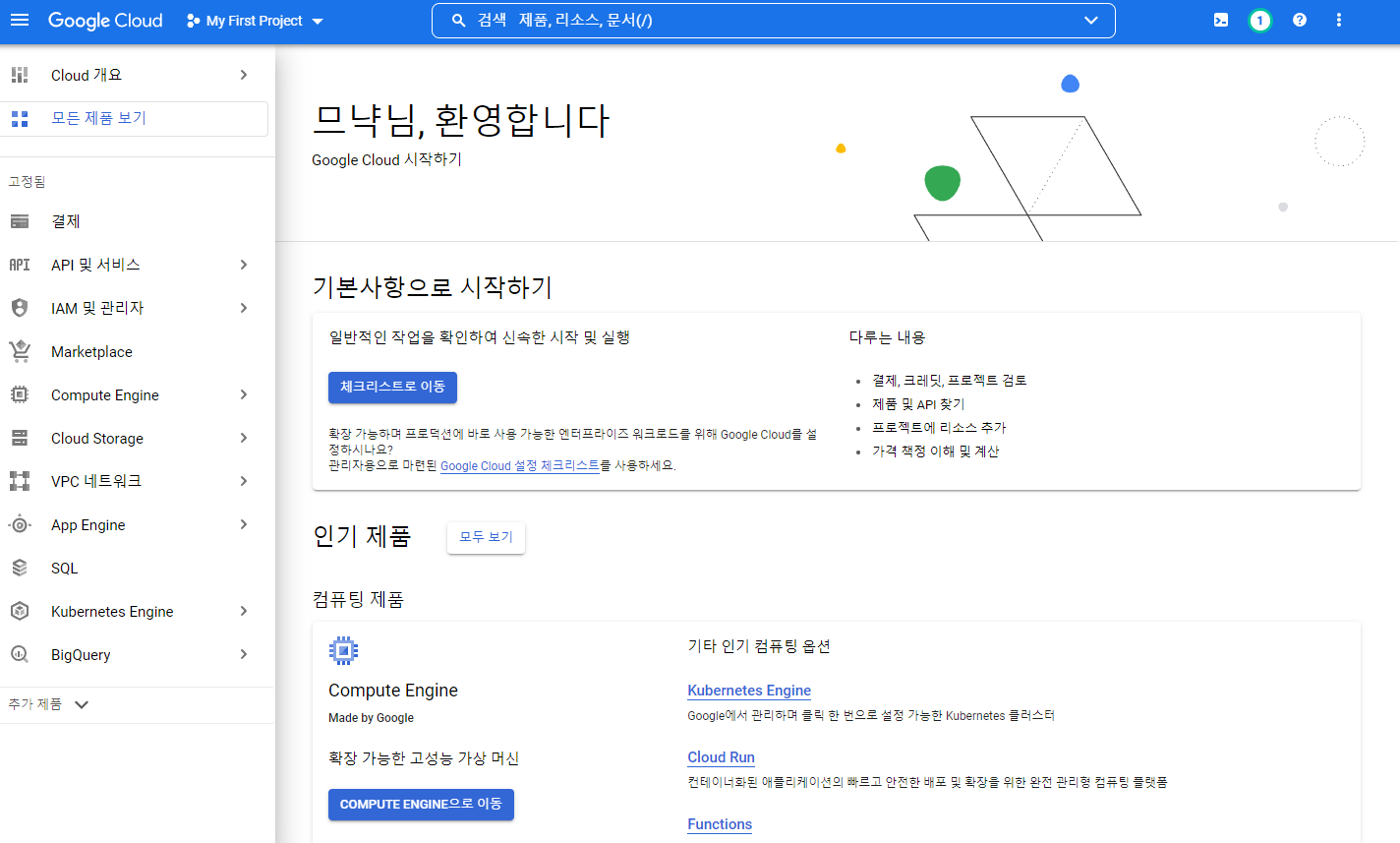This screenshot has width=1400, height=843.
Task: Expand Kubernetes Engine submenu arrow
Action: click(244, 611)
